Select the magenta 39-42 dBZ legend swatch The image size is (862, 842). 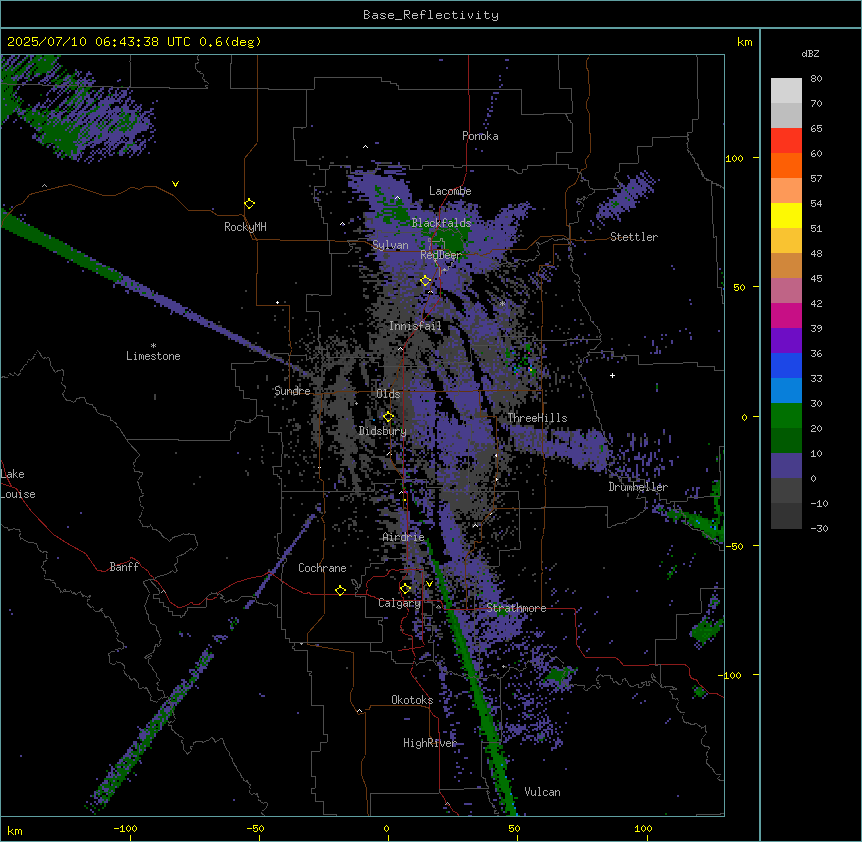[x=786, y=315]
